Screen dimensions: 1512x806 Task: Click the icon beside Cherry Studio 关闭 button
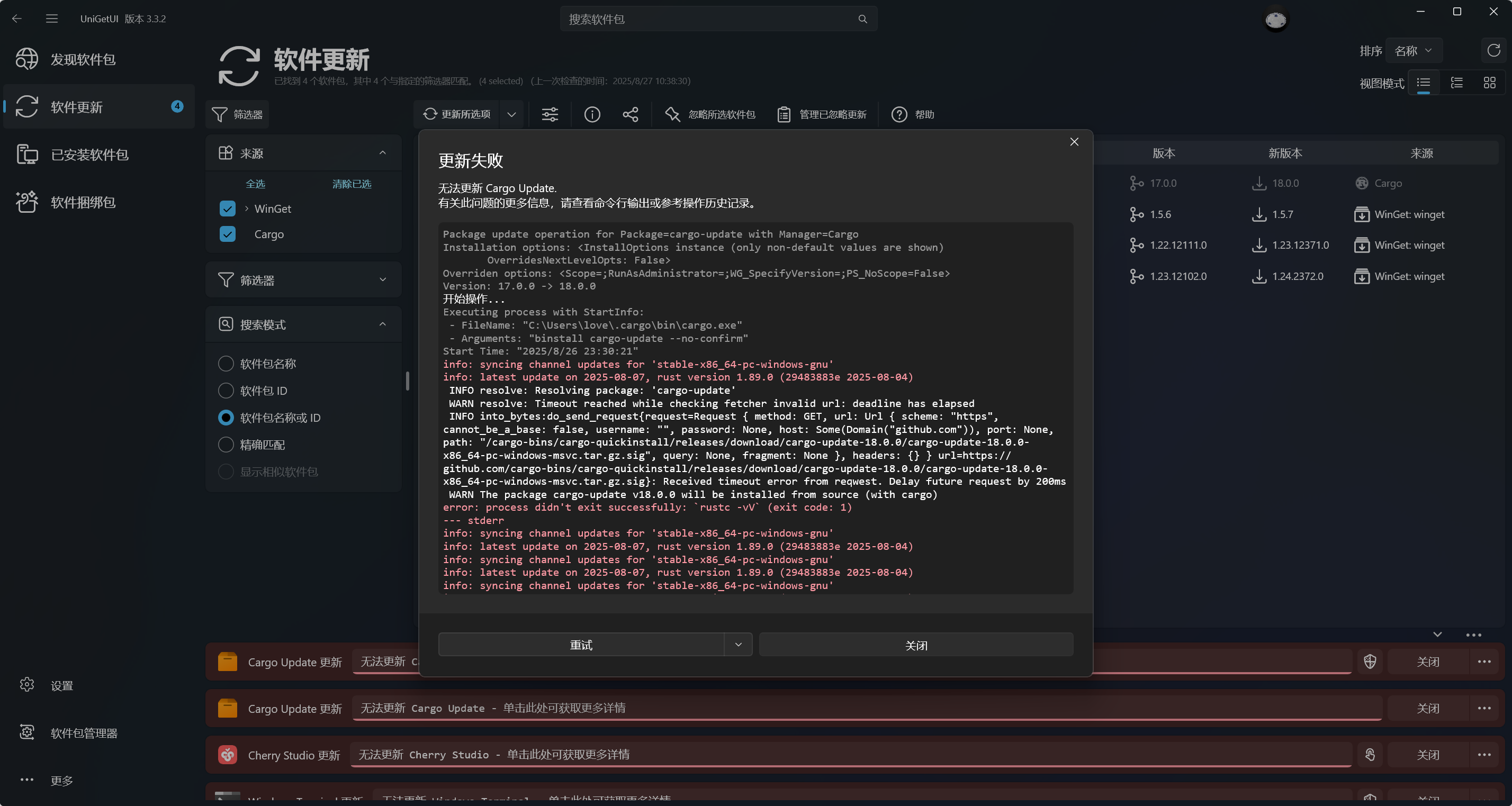(1370, 754)
